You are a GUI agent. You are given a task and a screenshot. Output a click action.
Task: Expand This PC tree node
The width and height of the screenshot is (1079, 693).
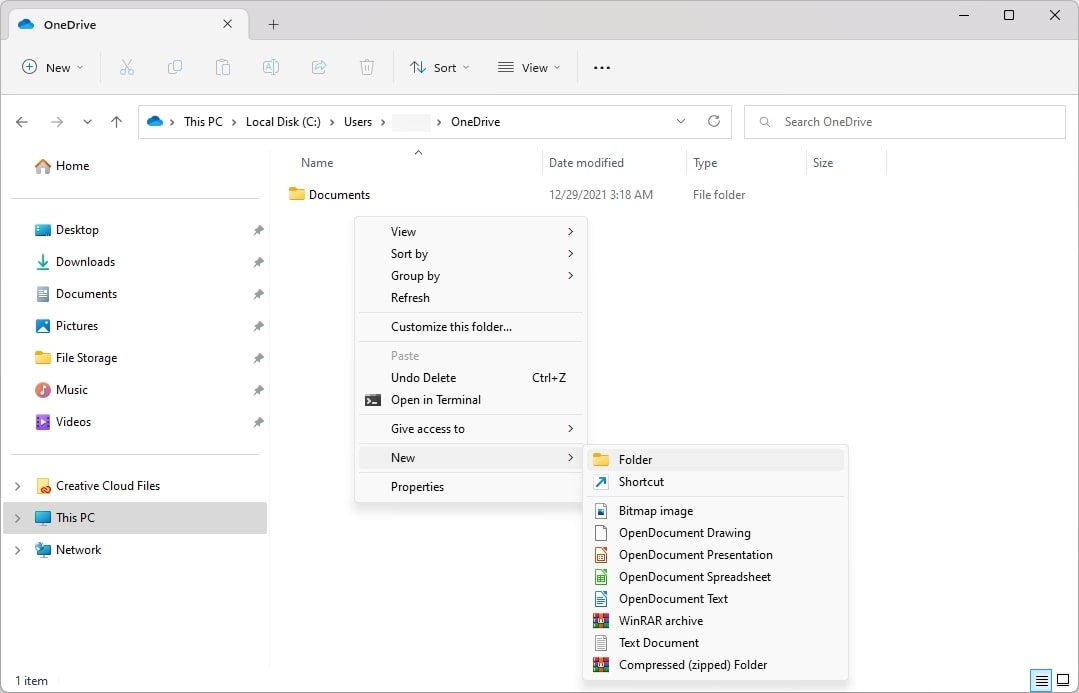(x=18, y=518)
